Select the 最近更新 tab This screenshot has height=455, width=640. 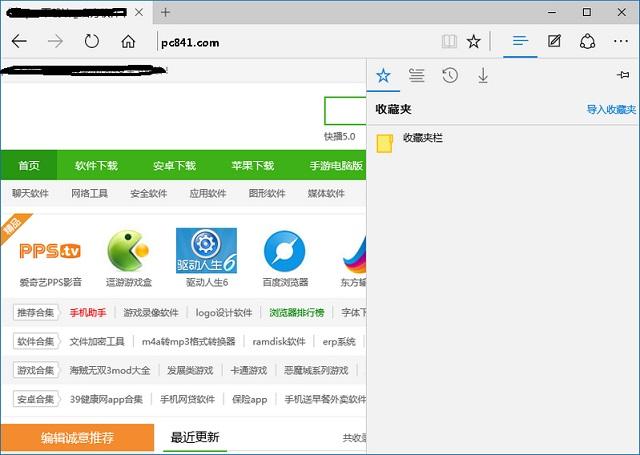click(195, 437)
